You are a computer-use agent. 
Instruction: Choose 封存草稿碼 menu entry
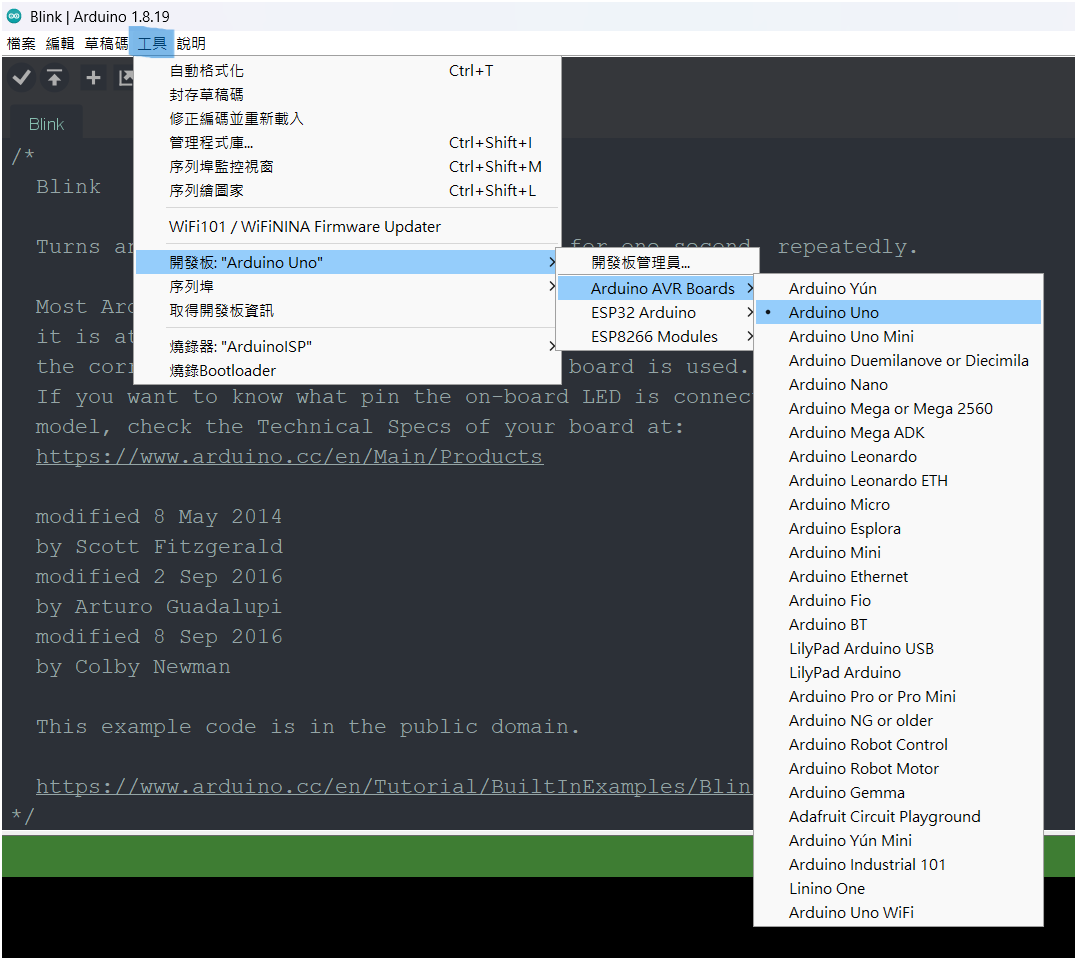[347, 95]
